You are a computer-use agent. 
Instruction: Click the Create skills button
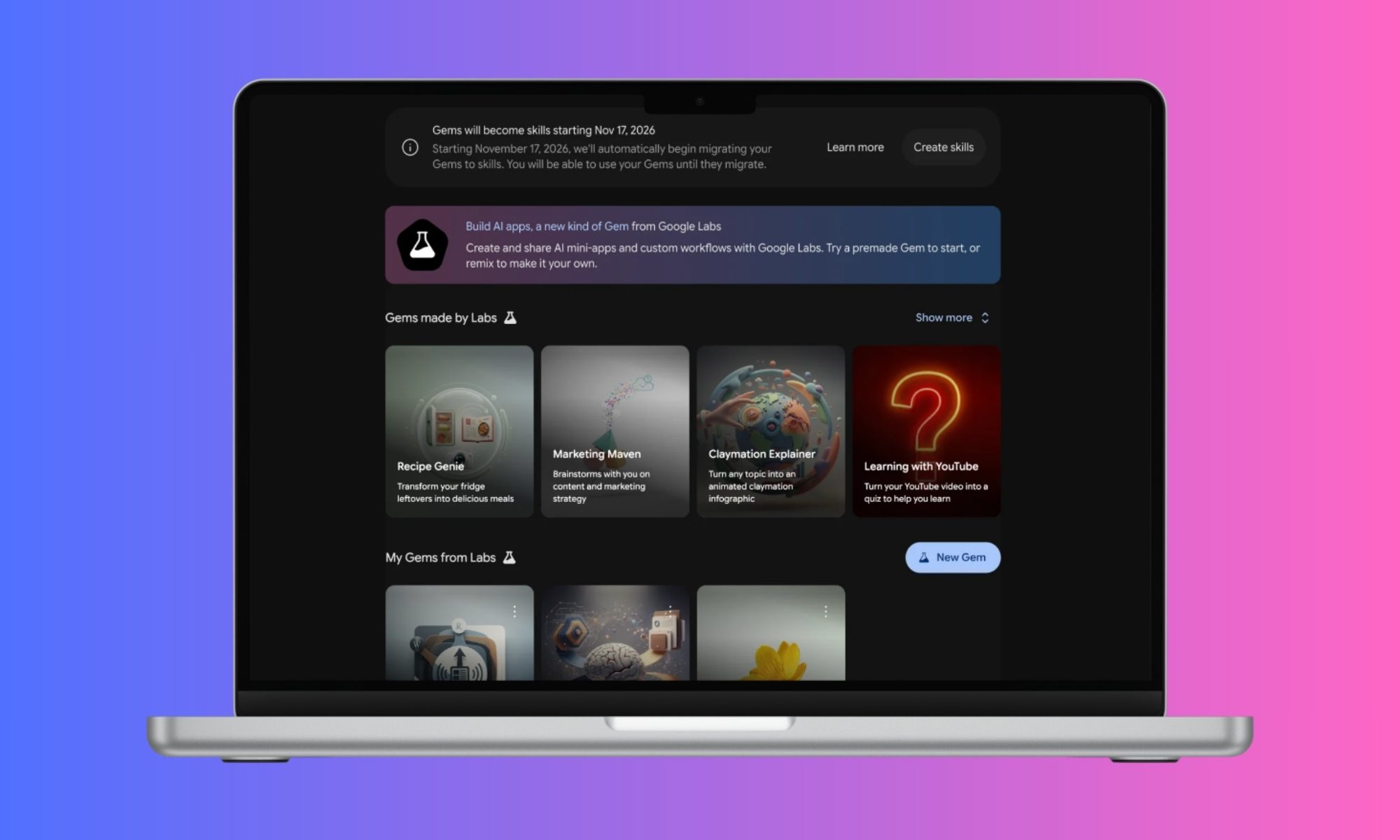[944, 147]
